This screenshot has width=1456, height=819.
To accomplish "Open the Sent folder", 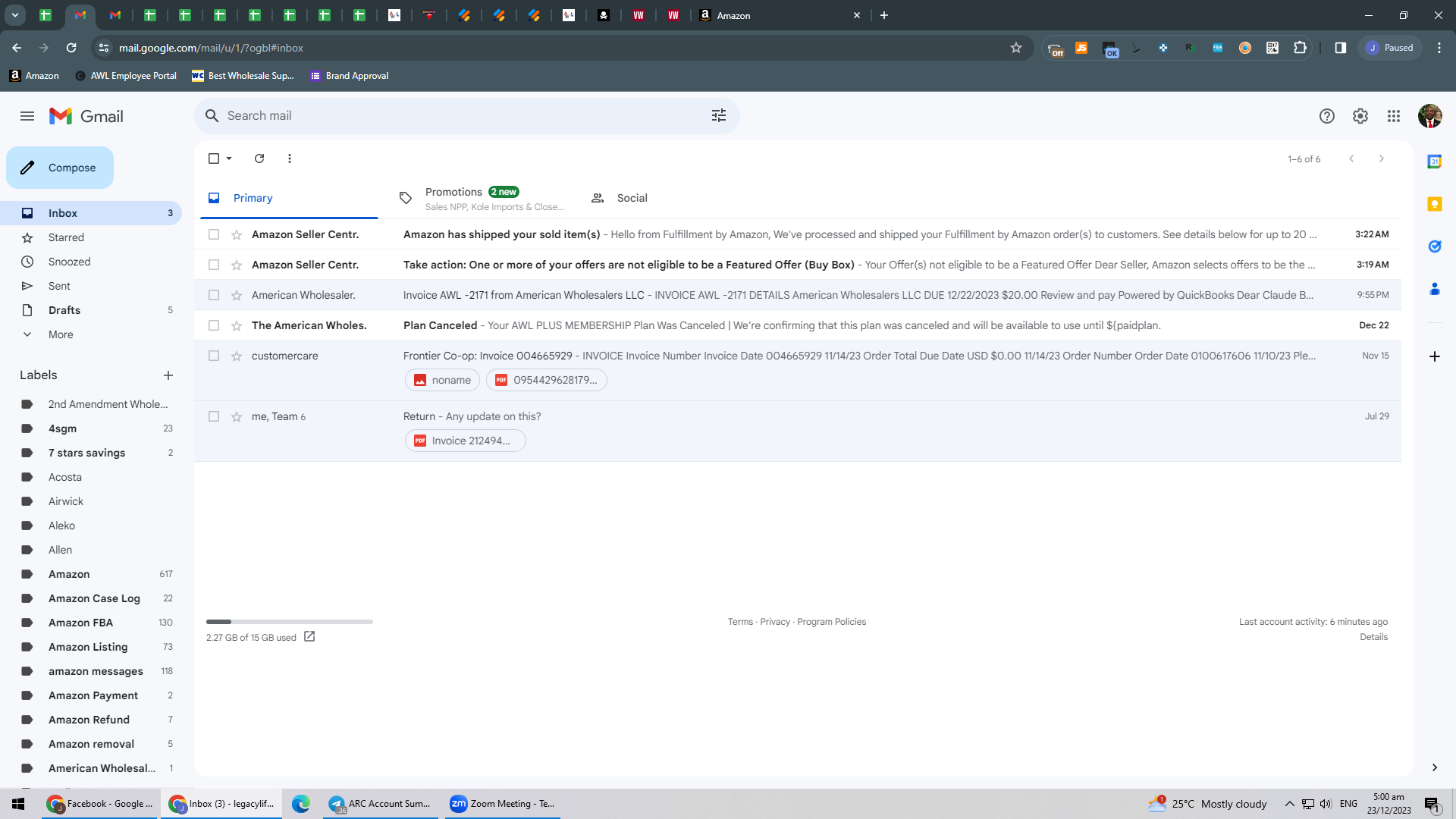I will [59, 286].
